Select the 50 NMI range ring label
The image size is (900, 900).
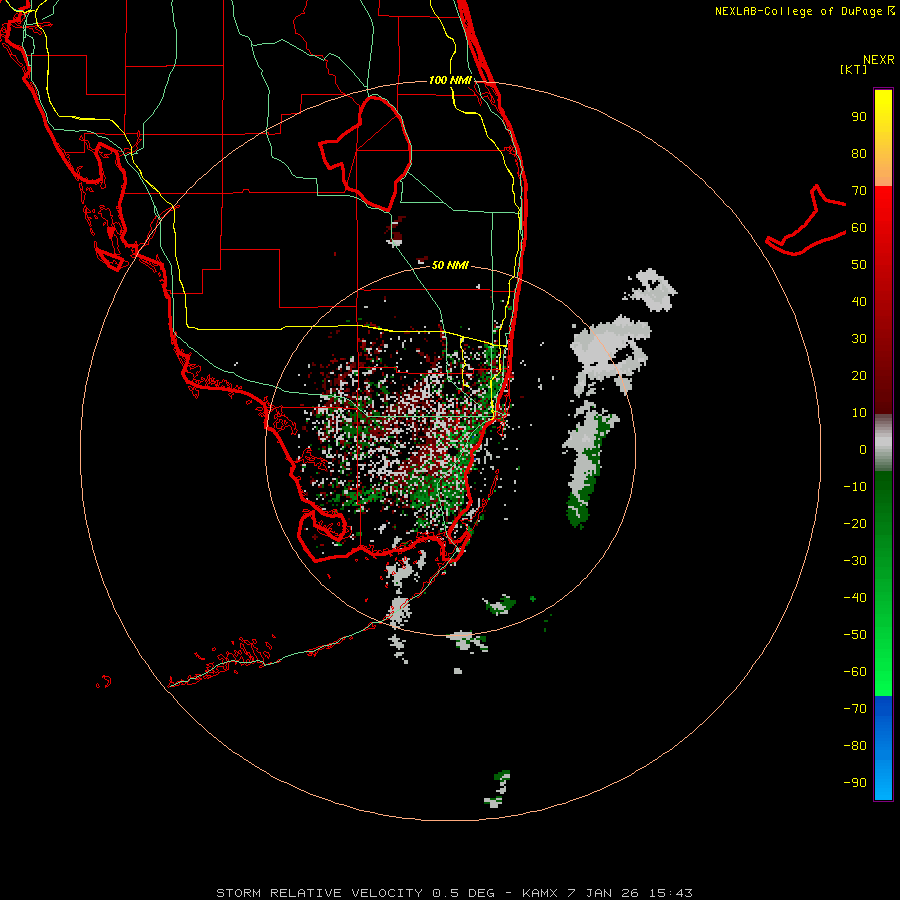[x=450, y=265]
